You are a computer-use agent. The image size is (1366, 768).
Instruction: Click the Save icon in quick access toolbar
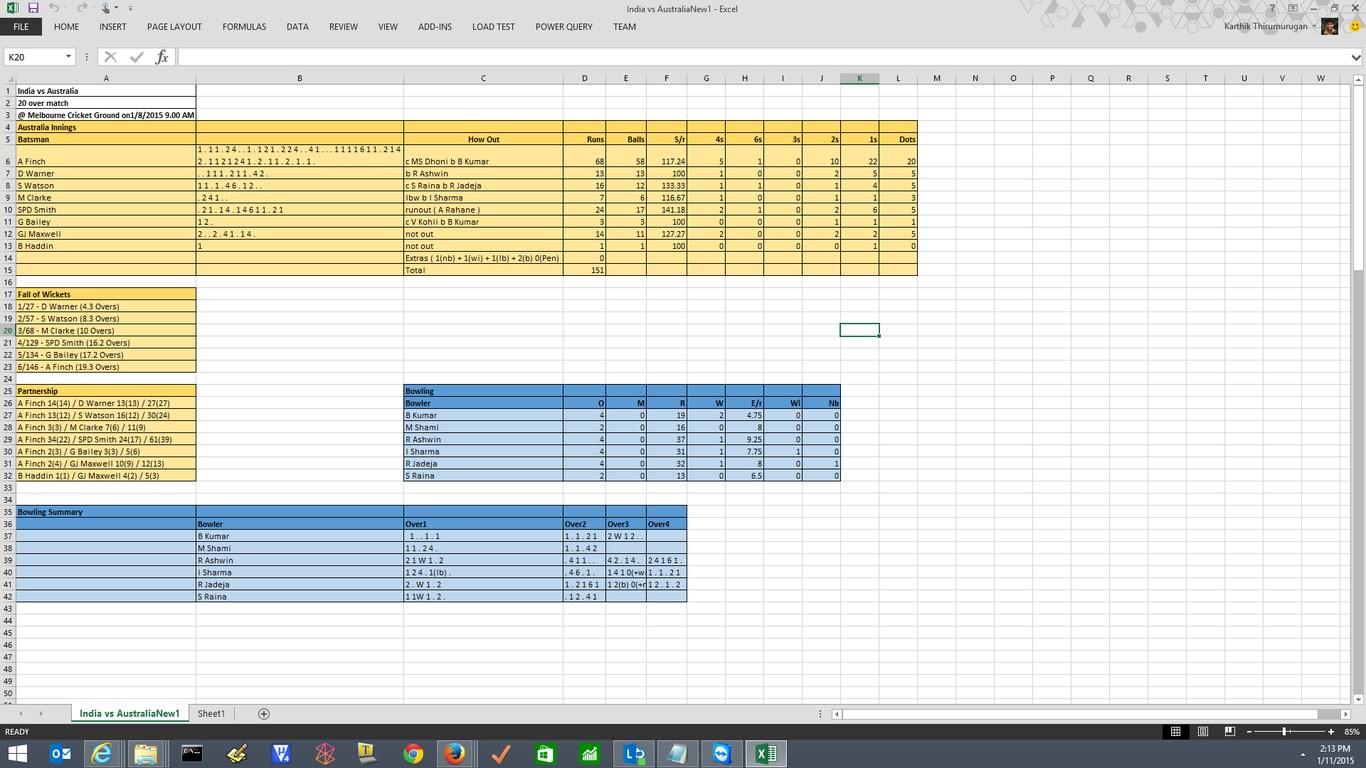[x=33, y=8]
